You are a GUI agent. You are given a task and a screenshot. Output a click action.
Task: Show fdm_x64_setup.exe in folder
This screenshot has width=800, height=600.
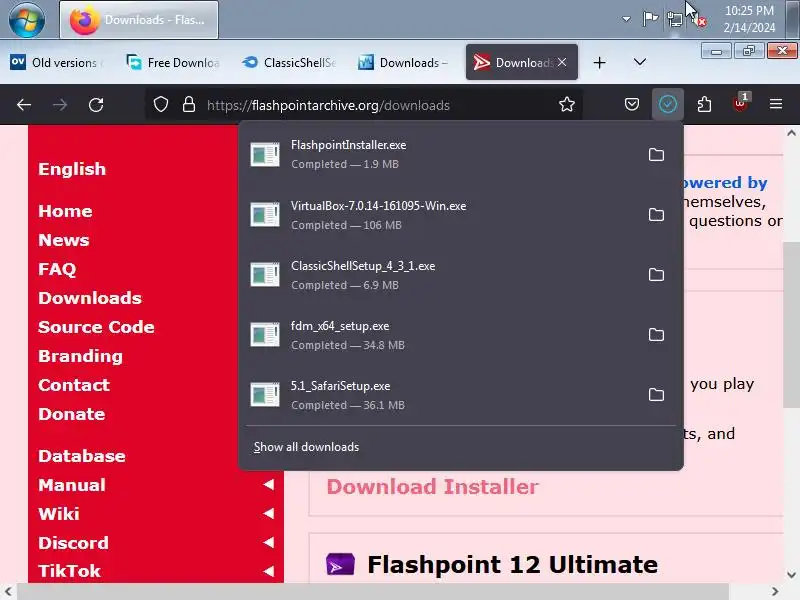tap(656, 335)
